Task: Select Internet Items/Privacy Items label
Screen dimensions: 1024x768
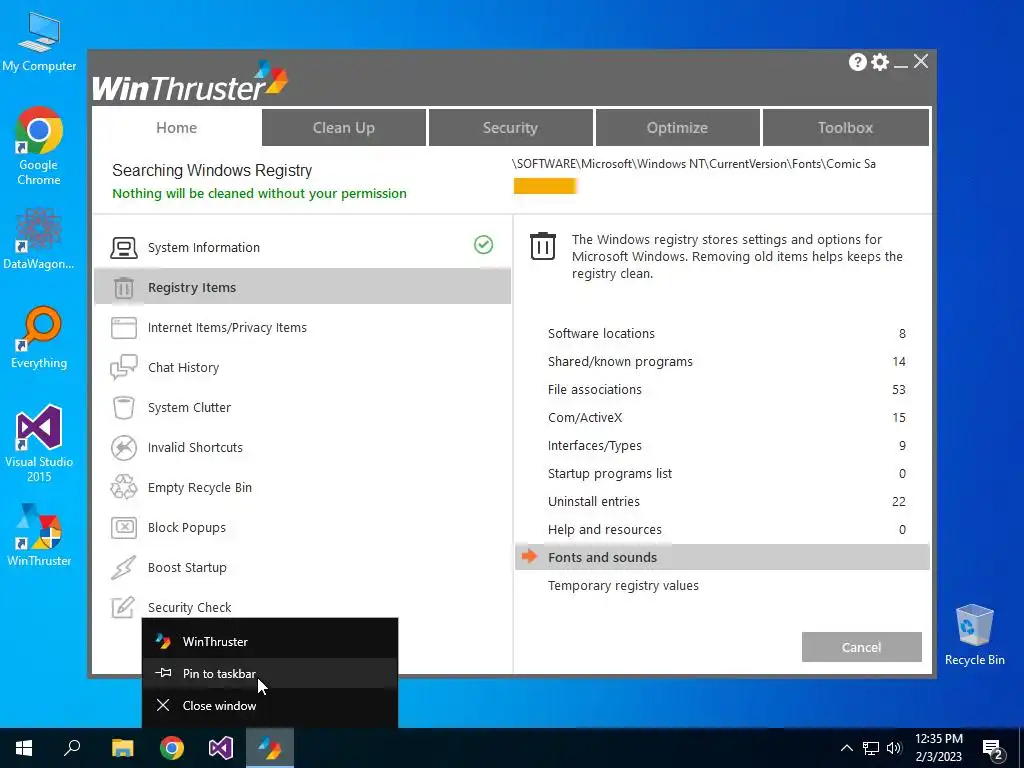Action: point(227,328)
